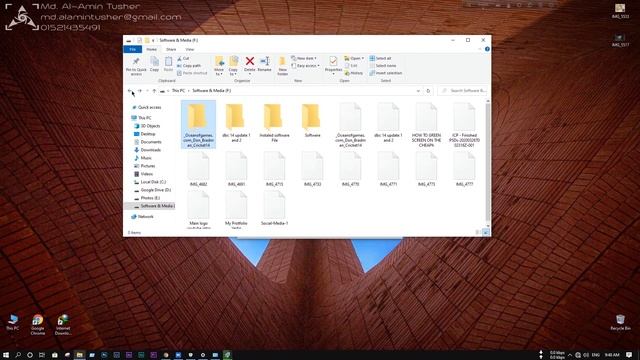
Task: Open Windows Start menu
Action: pyautogui.click(x=6, y=355)
